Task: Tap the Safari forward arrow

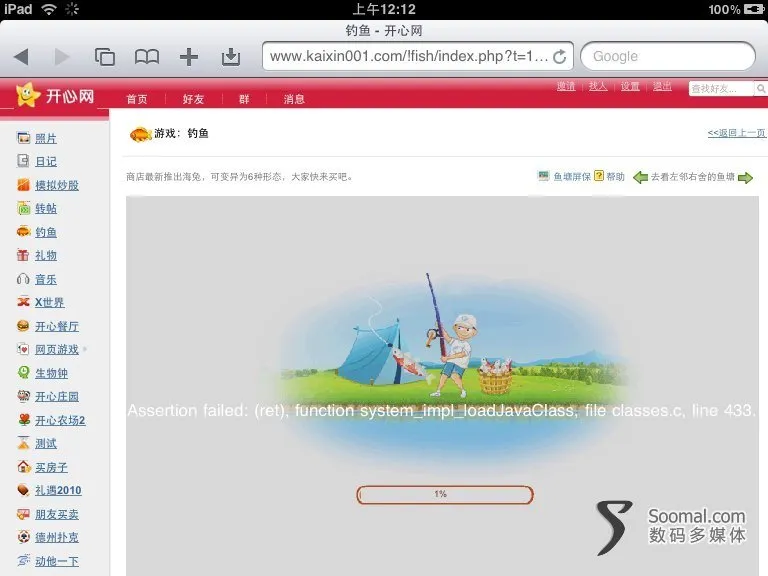Action: tap(62, 57)
